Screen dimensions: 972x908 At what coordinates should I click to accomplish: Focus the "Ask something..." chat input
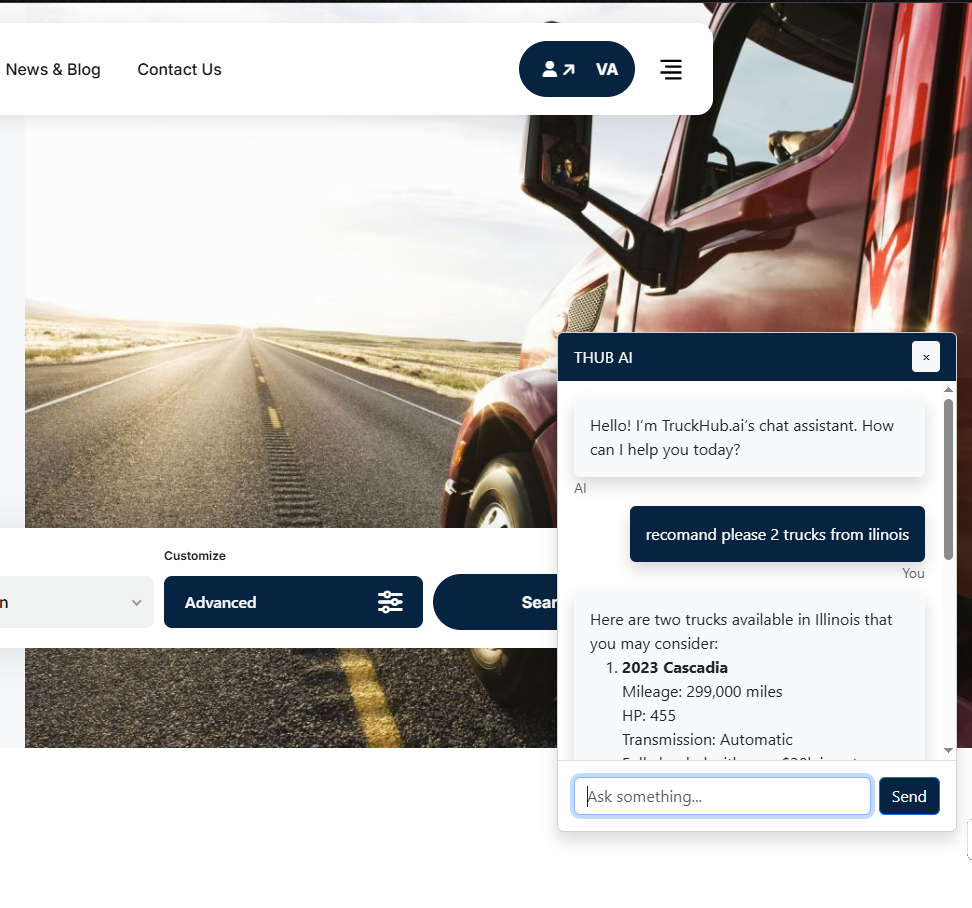point(722,796)
